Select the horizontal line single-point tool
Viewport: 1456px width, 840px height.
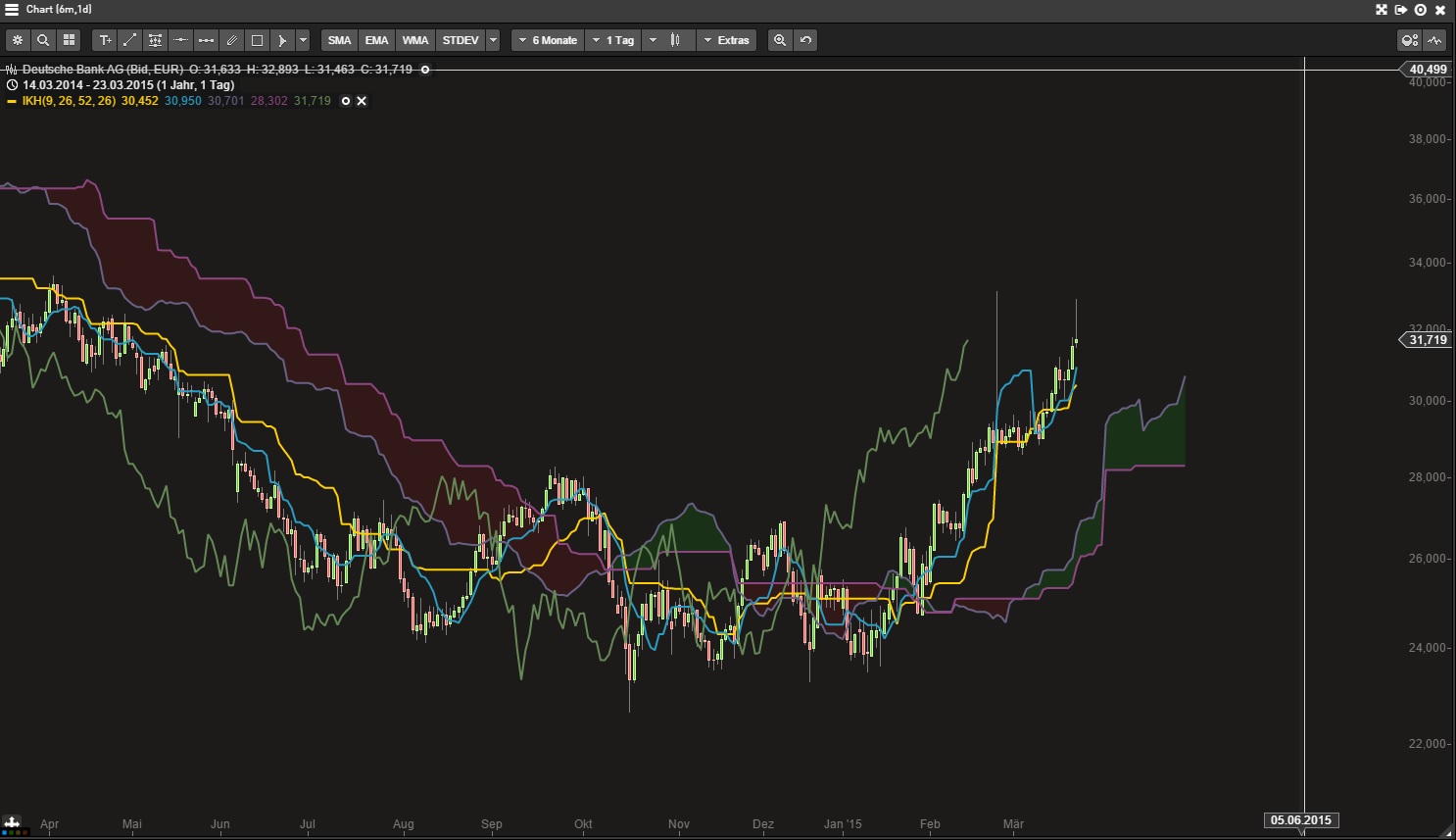click(181, 40)
